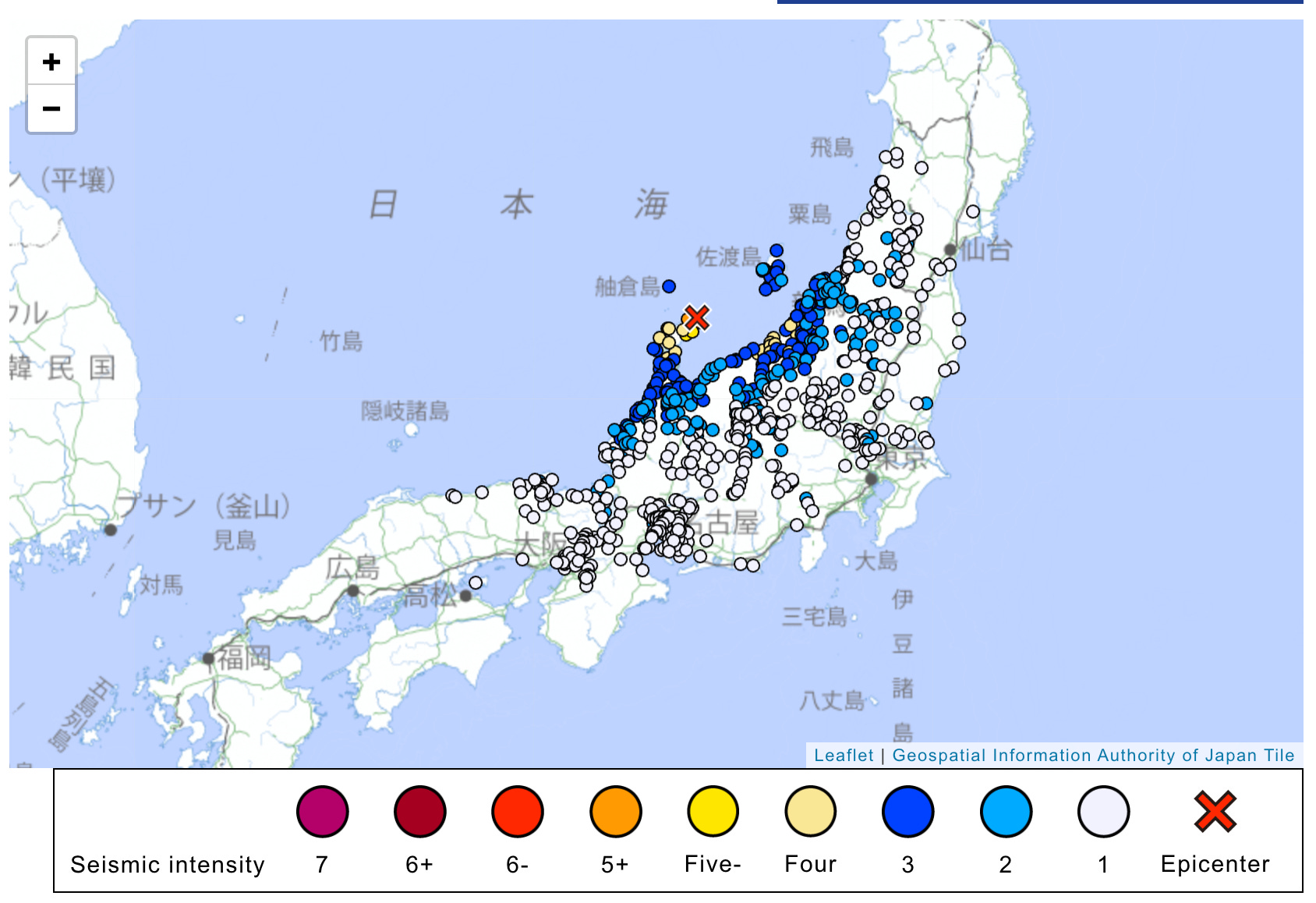Screen dimensions: 1316x903
Task: Click the white intensity 1 legend circle
Action: pyautogui.click(x=1102, y=812)
